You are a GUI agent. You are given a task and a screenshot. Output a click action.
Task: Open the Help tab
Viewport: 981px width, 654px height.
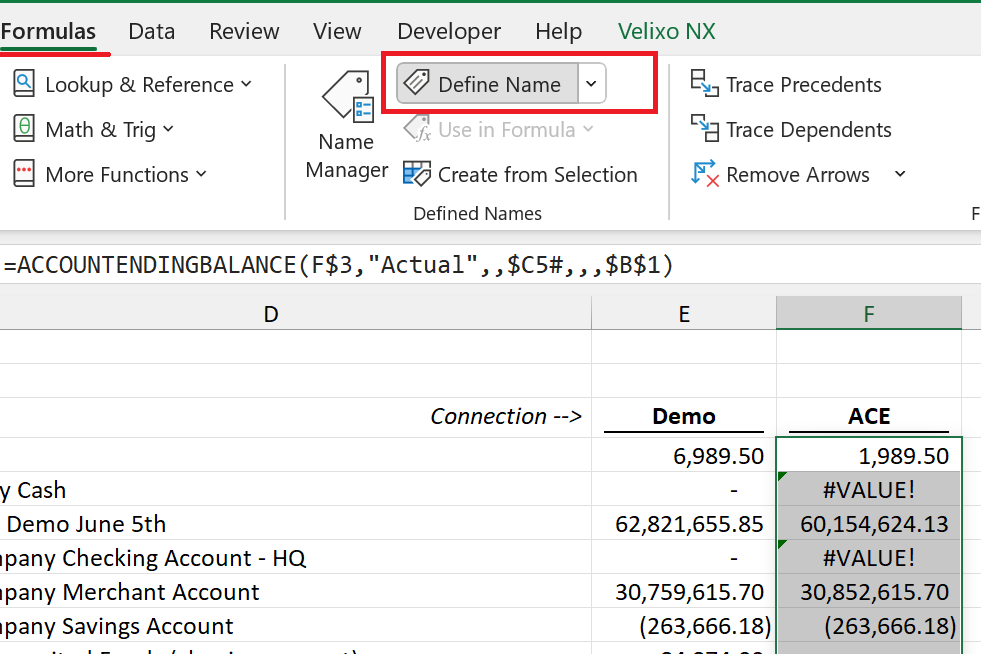559,31
